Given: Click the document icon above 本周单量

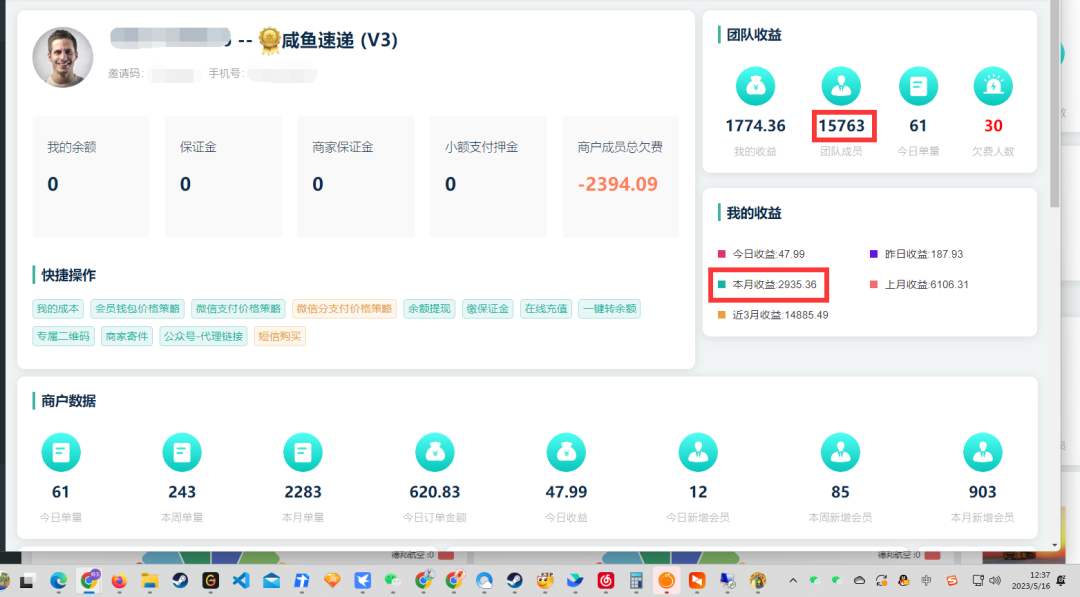Looking at the screenshot, I should [182, 452].
